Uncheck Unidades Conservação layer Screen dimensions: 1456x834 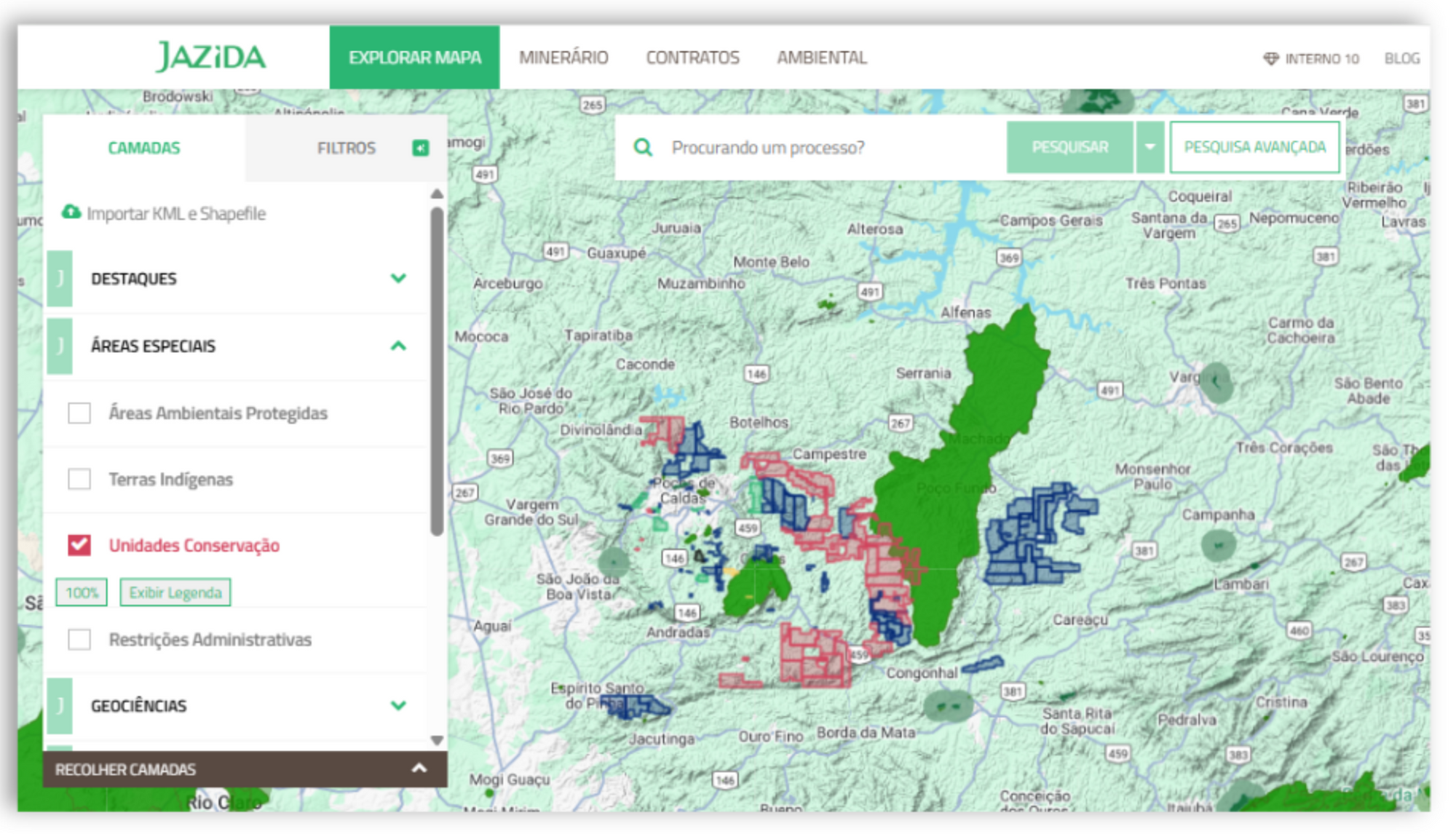[79, 545]
